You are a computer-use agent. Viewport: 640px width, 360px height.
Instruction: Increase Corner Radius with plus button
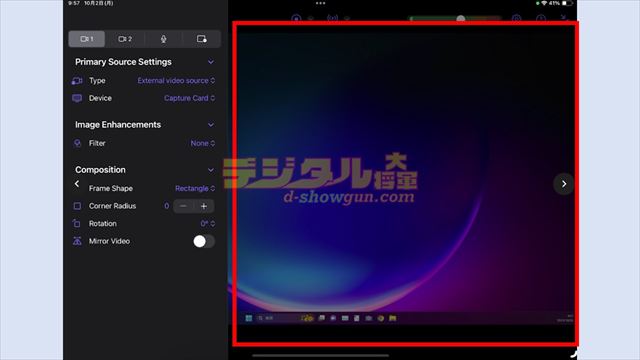pyautogui.click(x=204, y=206)
